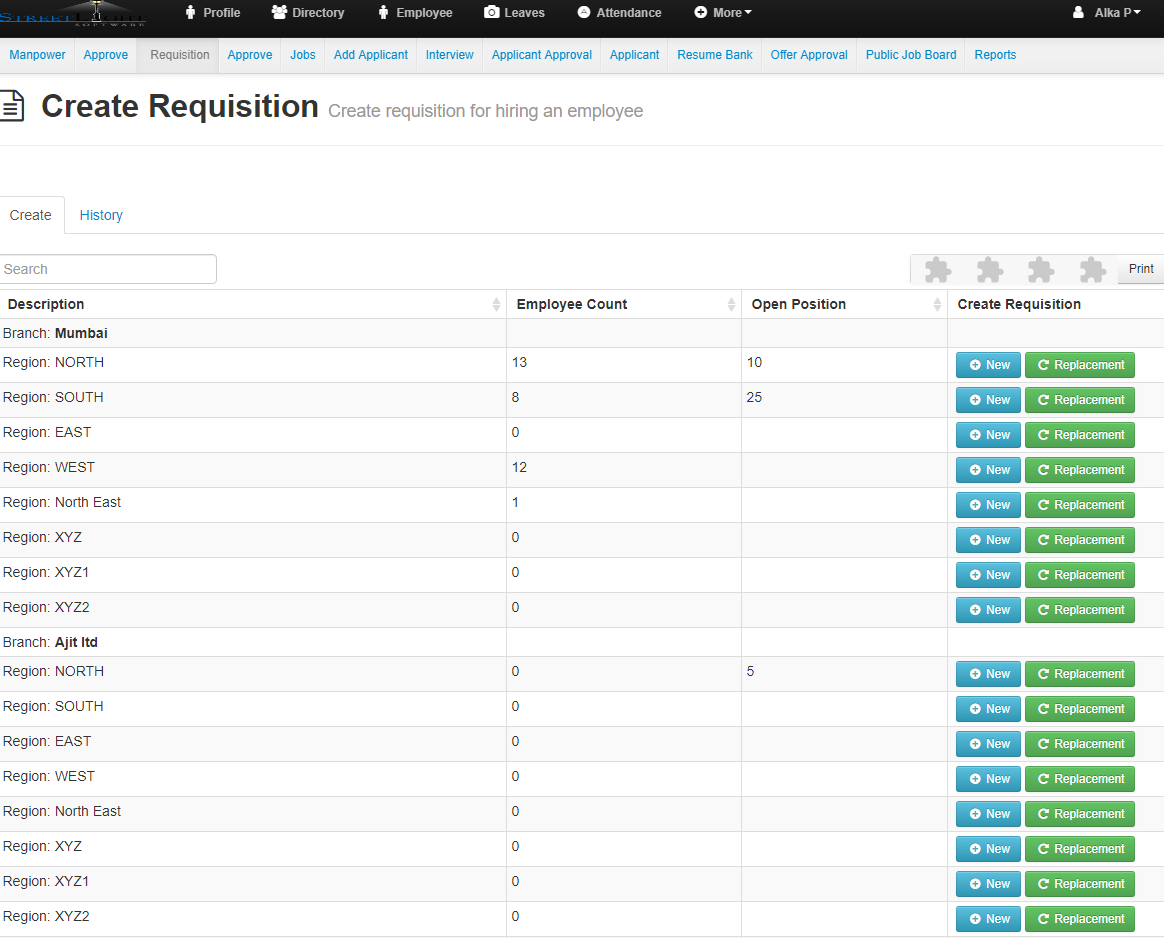Click New for Mumbai Region NORTH row

coord(988,365)
